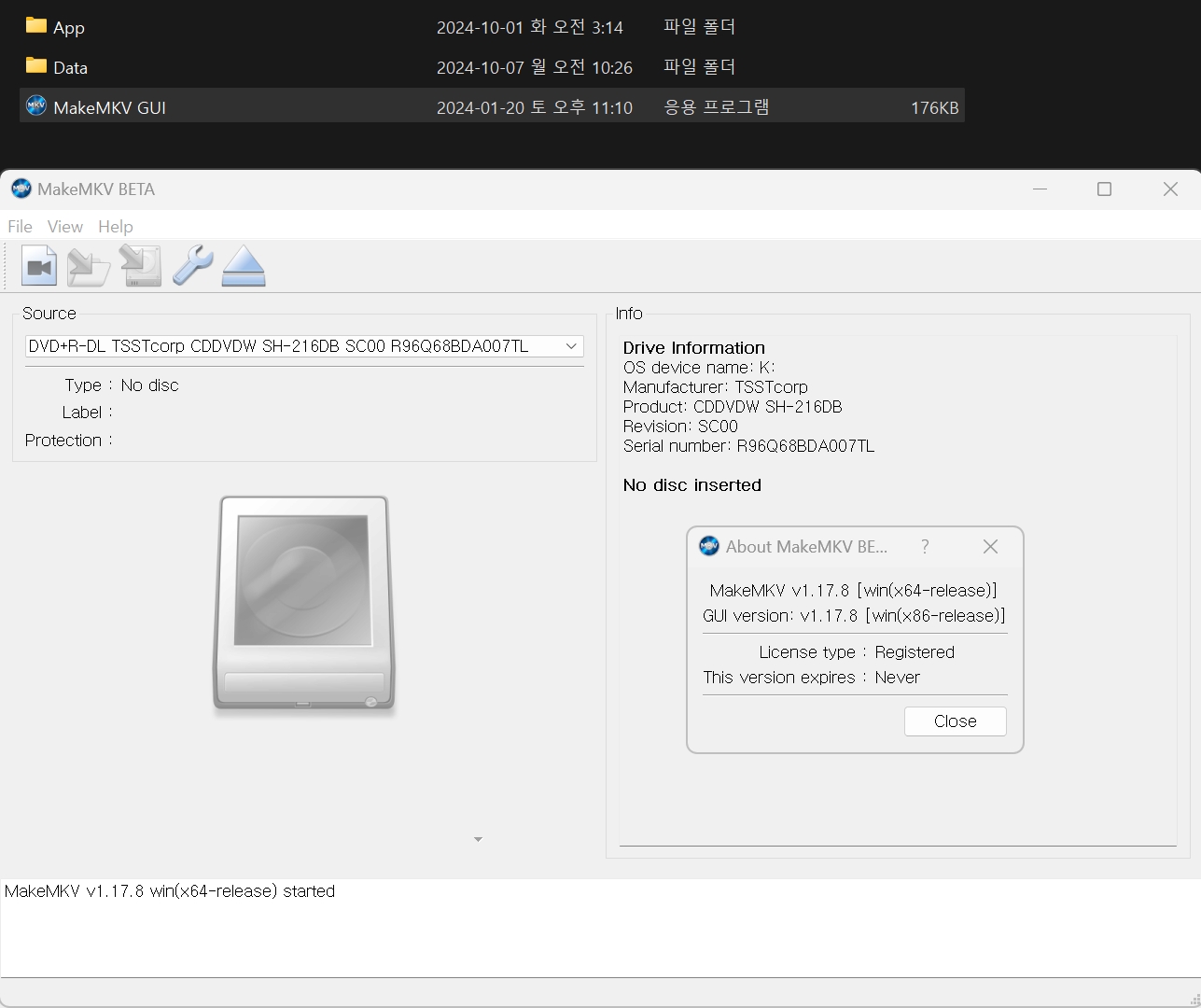The width and height of the screenshot is (1201, 1008).
Task: Maximize the MakeMKV BETA window
Action: (x=1104, y=189)
